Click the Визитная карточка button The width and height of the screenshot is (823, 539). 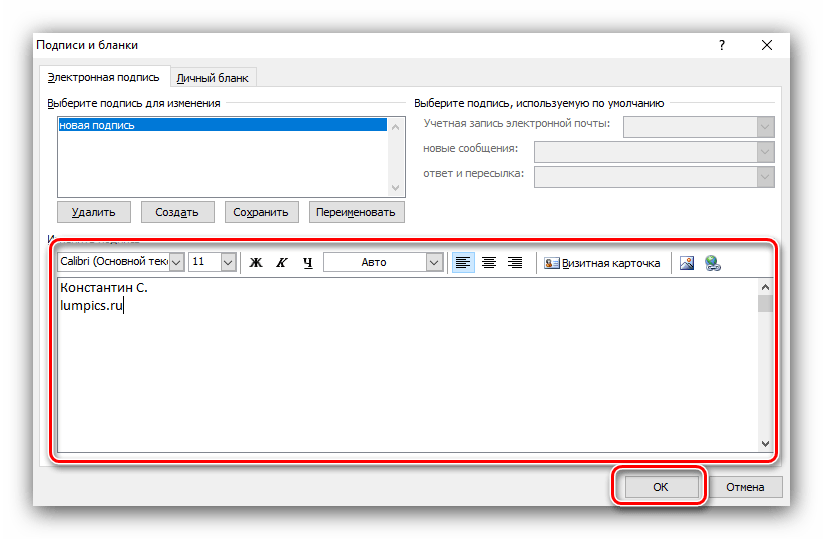coord(602,263)
